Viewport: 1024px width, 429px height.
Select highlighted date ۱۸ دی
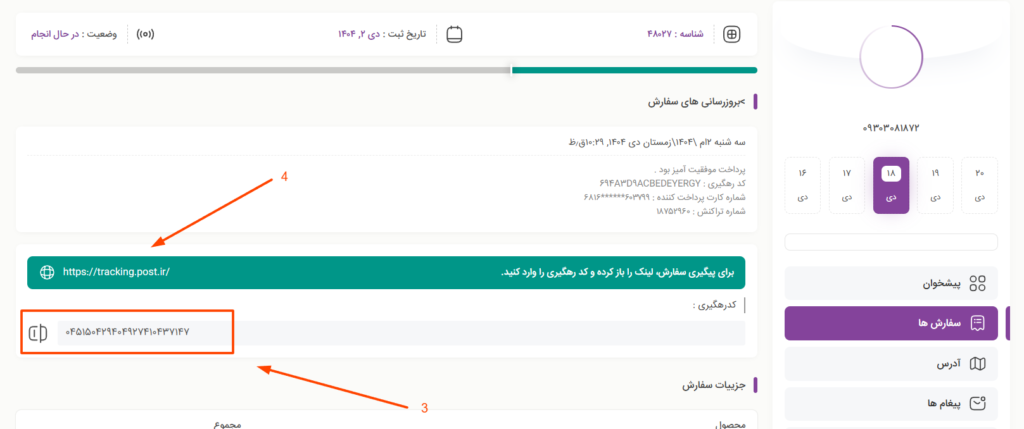coord(891,185)
